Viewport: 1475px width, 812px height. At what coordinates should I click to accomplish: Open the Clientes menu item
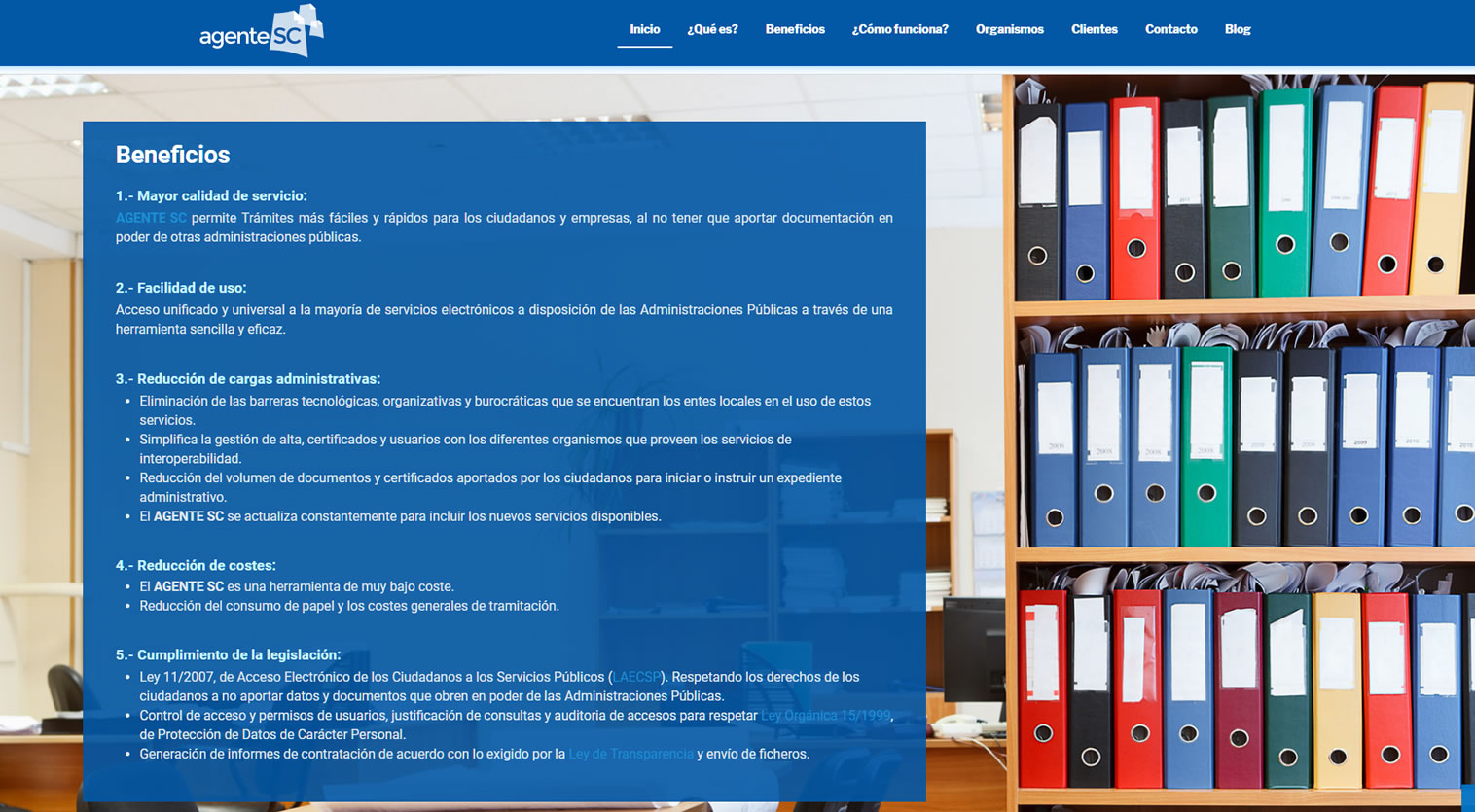(x=1095, y=29)
